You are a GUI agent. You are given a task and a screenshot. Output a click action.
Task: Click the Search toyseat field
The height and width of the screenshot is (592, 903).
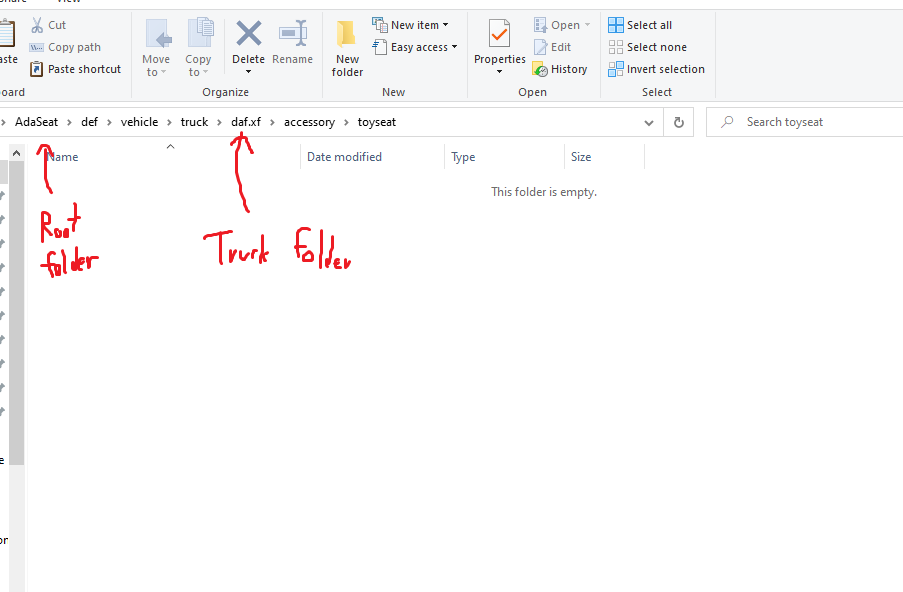(805, 122)
